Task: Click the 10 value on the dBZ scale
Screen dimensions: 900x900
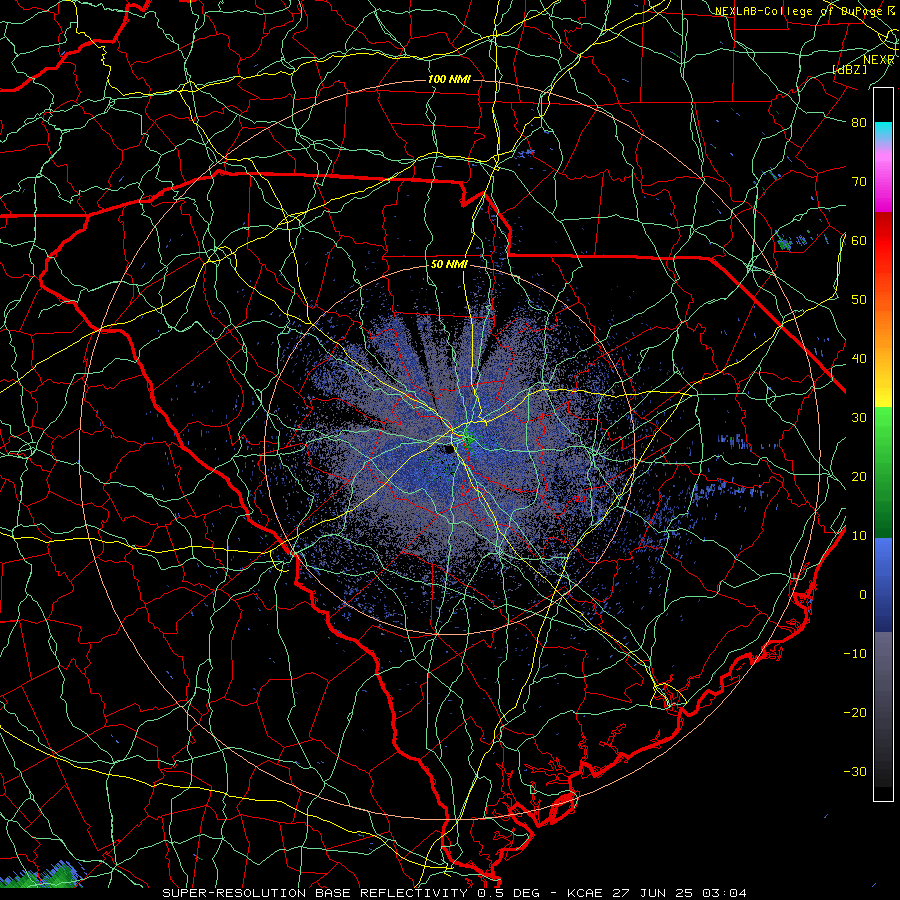Action: tap(859, 536)
